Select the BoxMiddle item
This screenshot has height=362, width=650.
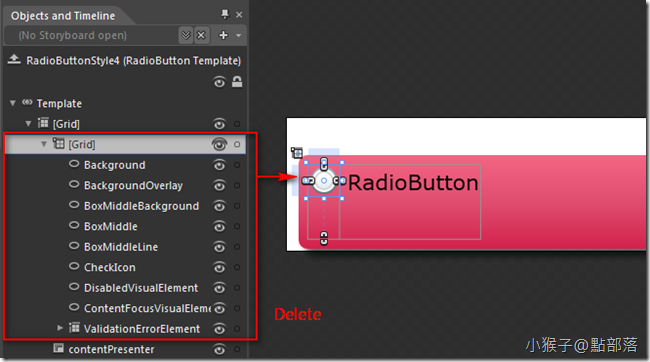coord(111,226)
